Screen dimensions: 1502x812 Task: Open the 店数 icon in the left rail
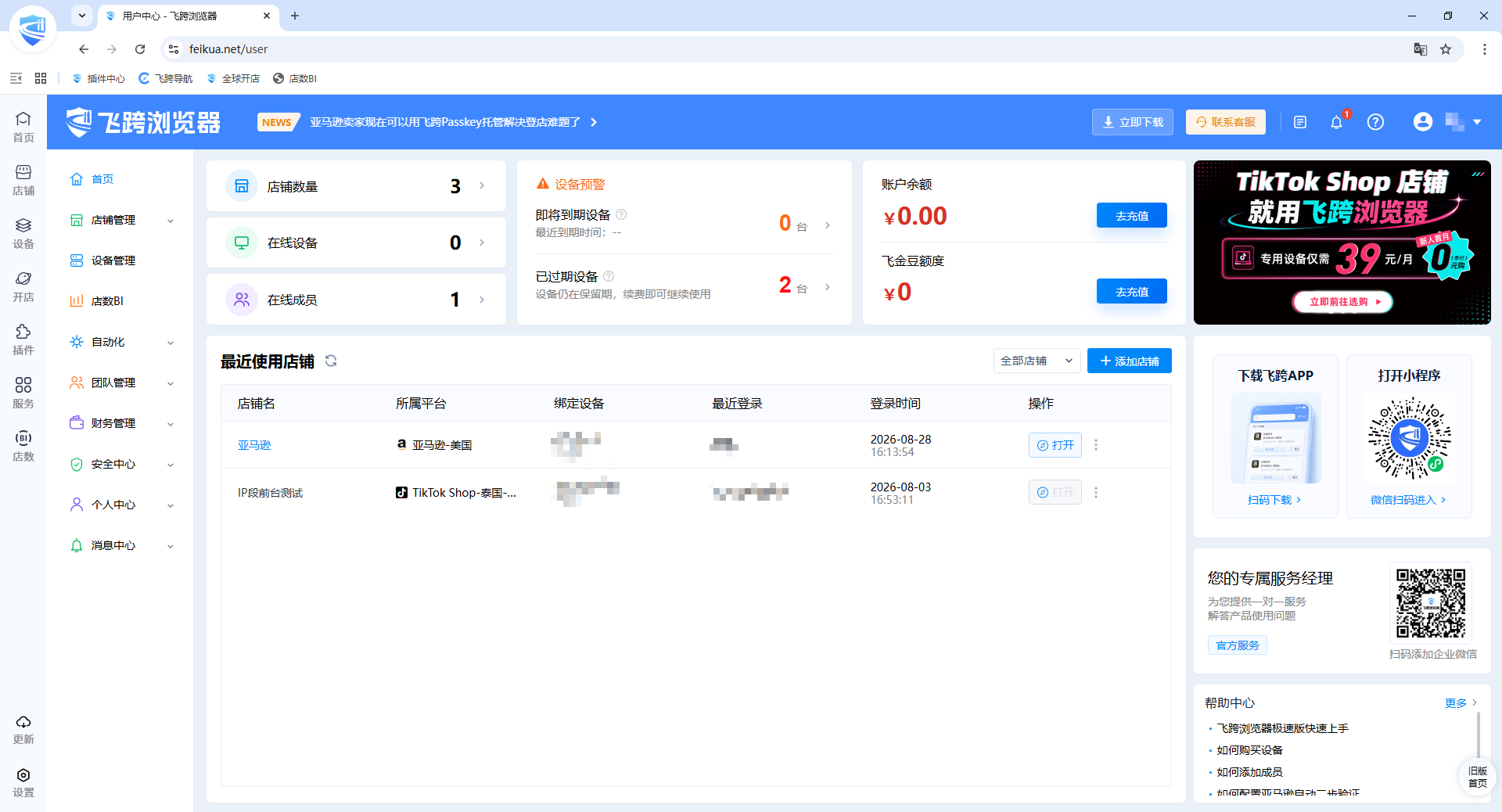(x=23, y=445)
